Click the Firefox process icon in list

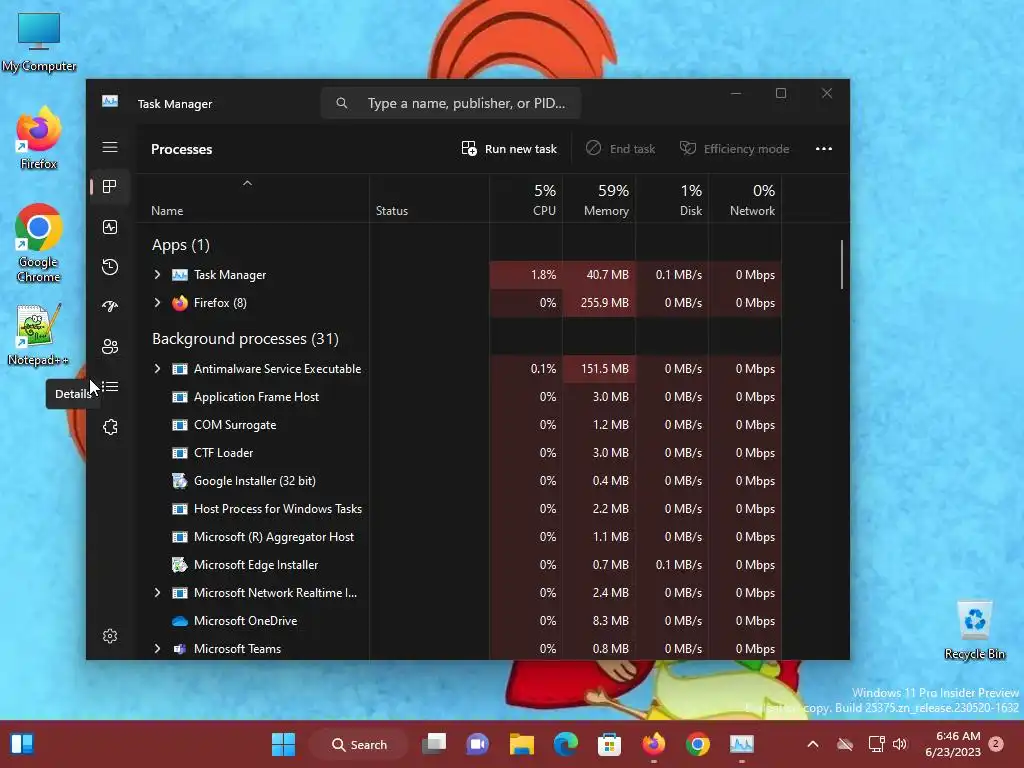coord(180,302)
